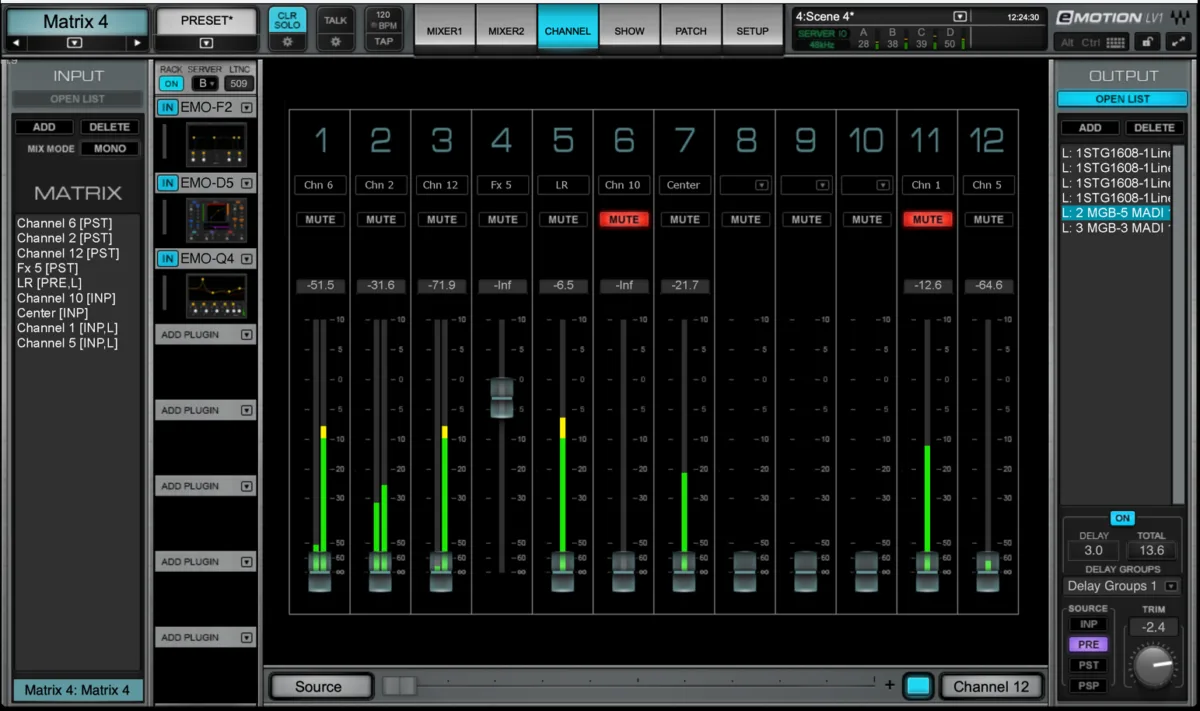Open the EMO-F2 plugin thumbnail
This screenshot has height=711, width=1200.
point(216,144)
